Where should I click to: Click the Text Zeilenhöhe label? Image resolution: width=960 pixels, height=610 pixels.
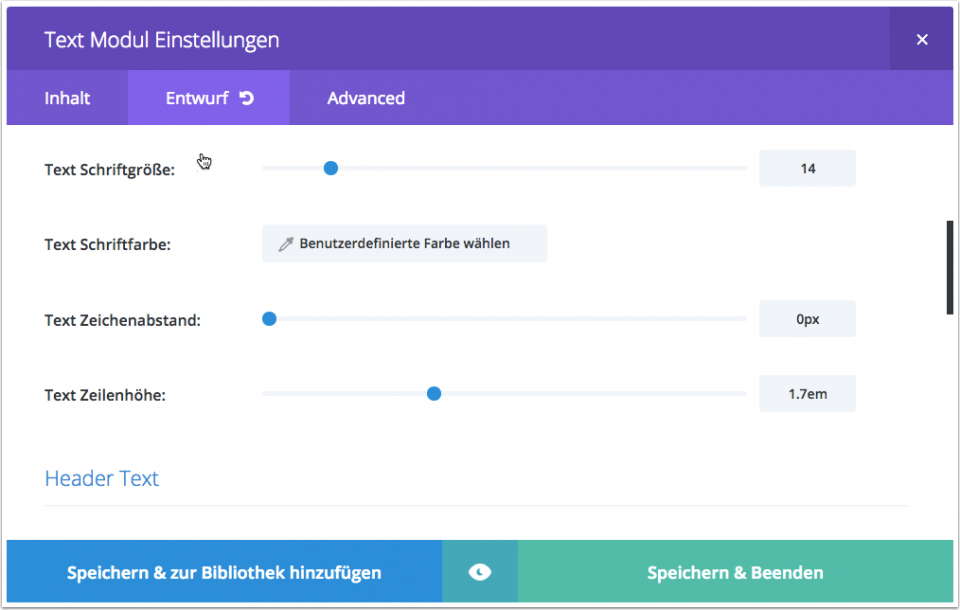click(105, 395)
